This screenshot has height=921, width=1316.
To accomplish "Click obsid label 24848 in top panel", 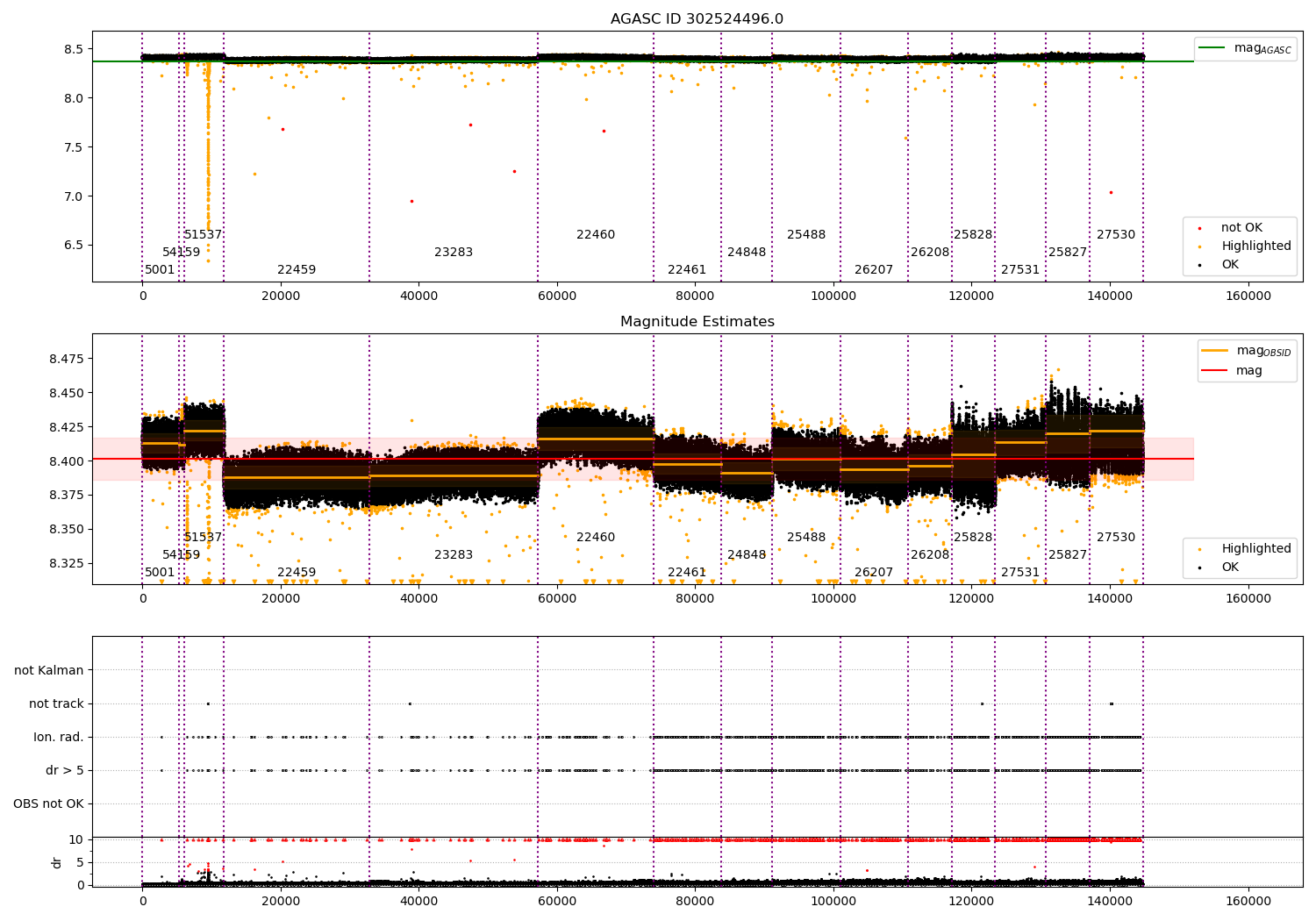I will tap(747, 252).
